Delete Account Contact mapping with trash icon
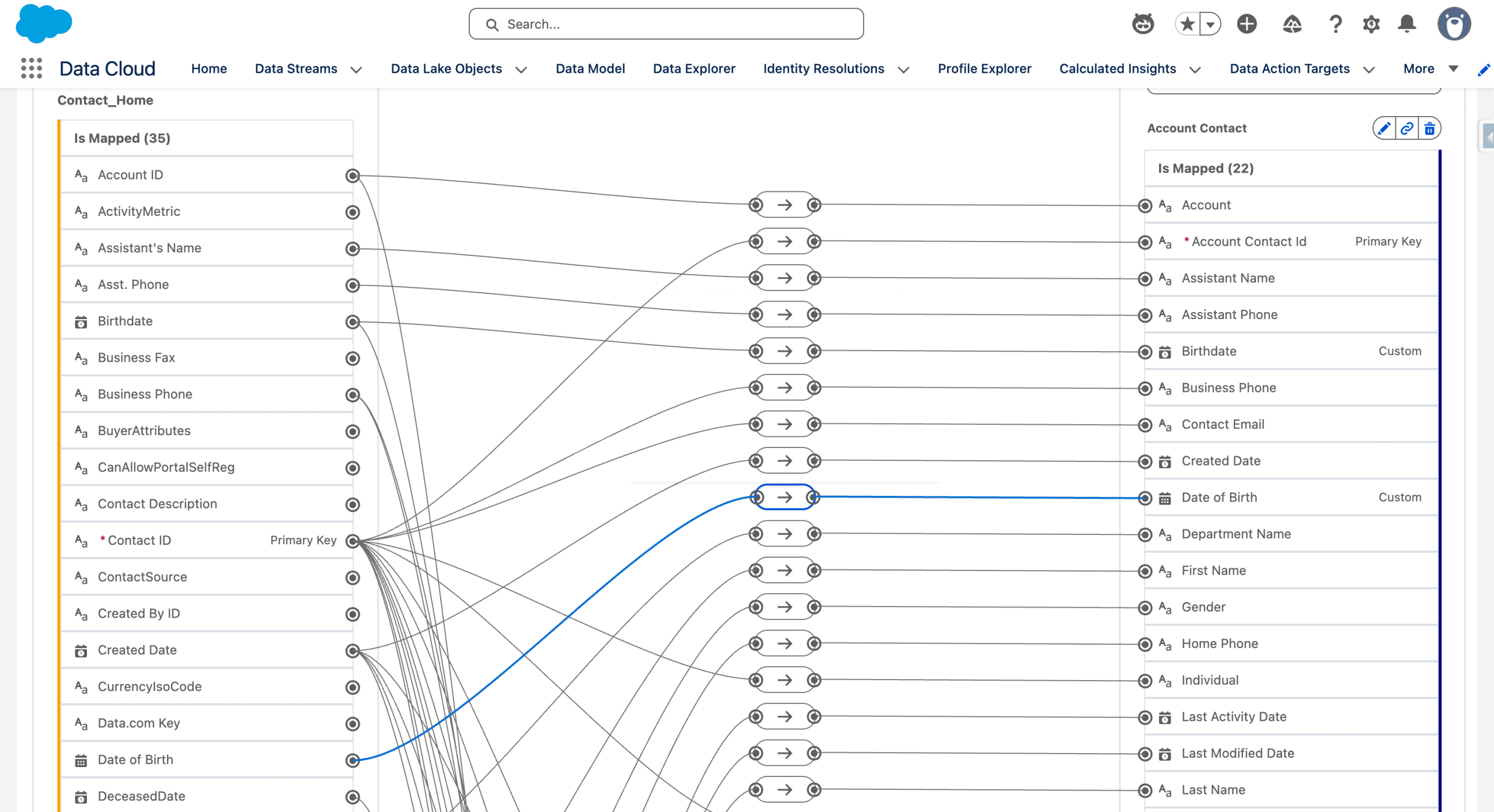1494x812 pixels. coord(1429,128)
